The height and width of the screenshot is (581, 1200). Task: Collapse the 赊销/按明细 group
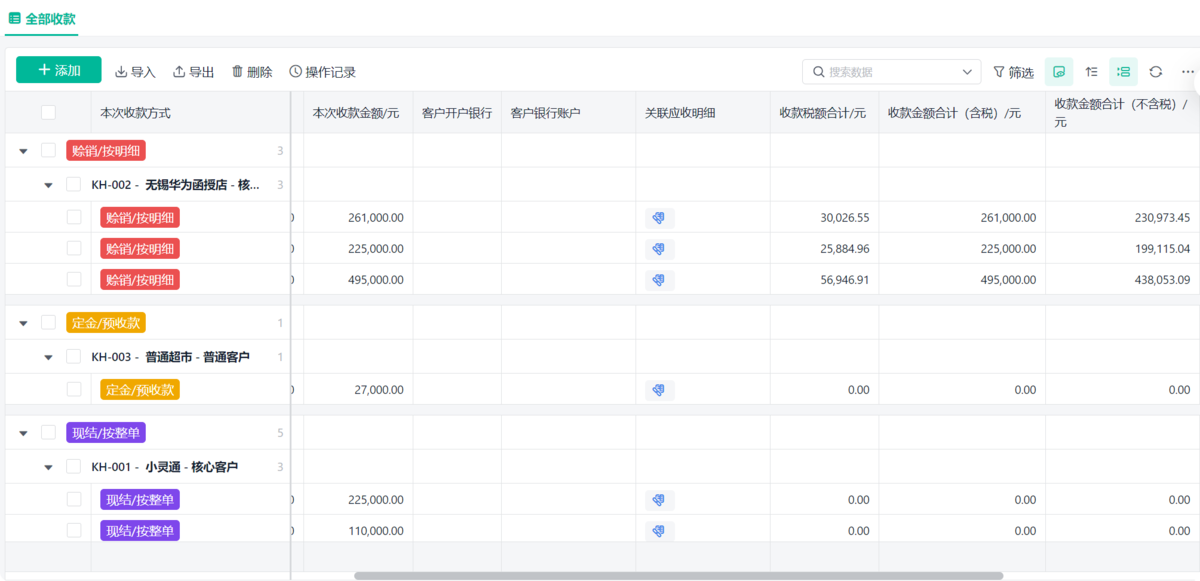[x=23, y=151]
